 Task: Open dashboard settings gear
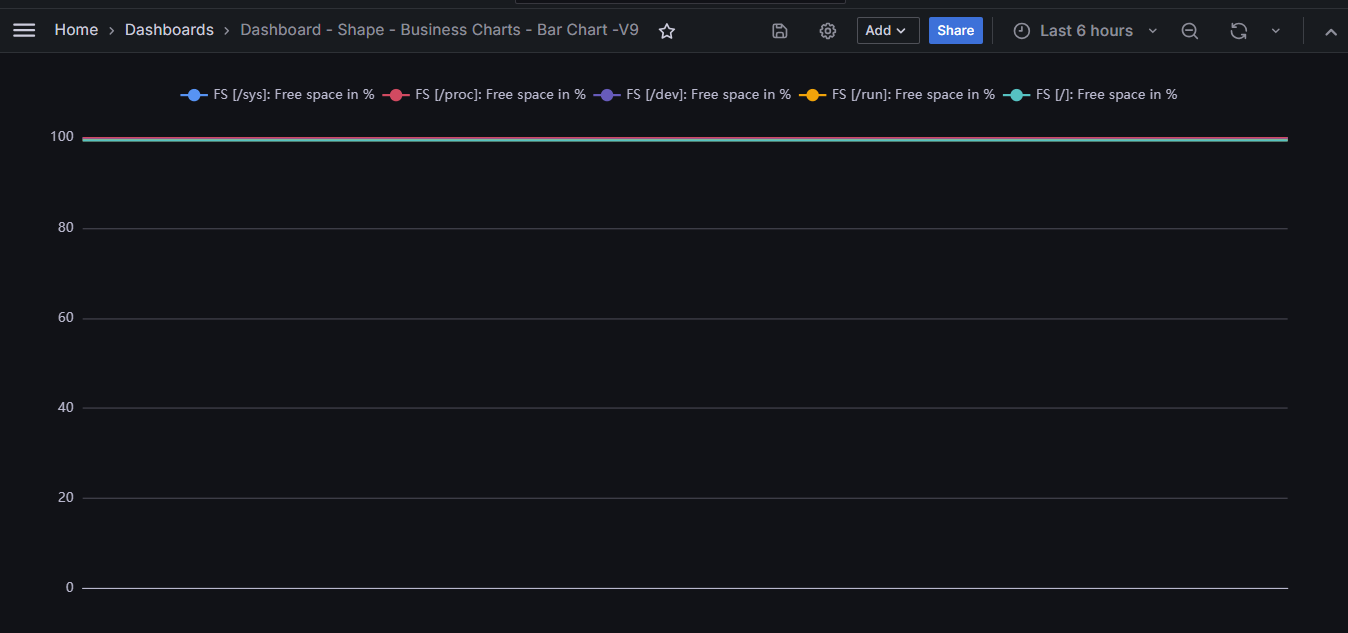(x=828, y=31)
